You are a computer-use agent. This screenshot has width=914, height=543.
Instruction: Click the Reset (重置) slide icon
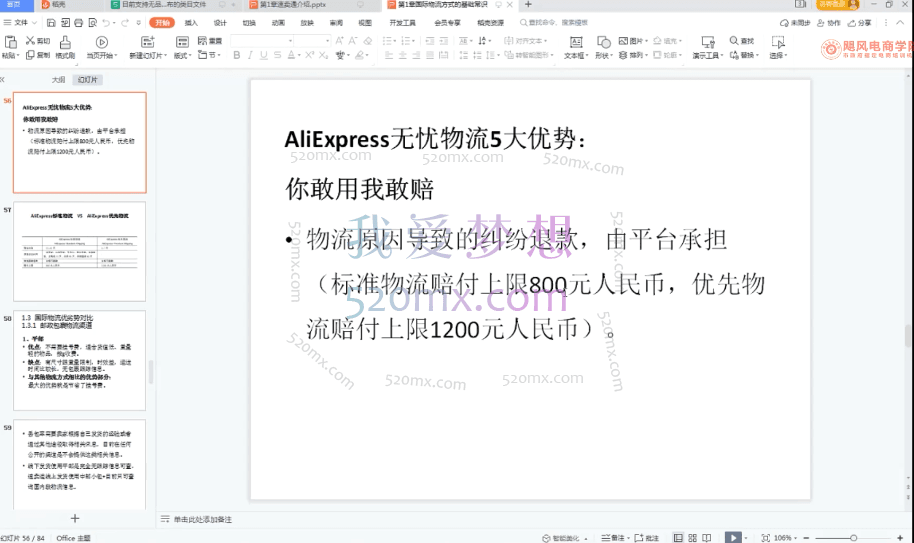pos(202,41)
